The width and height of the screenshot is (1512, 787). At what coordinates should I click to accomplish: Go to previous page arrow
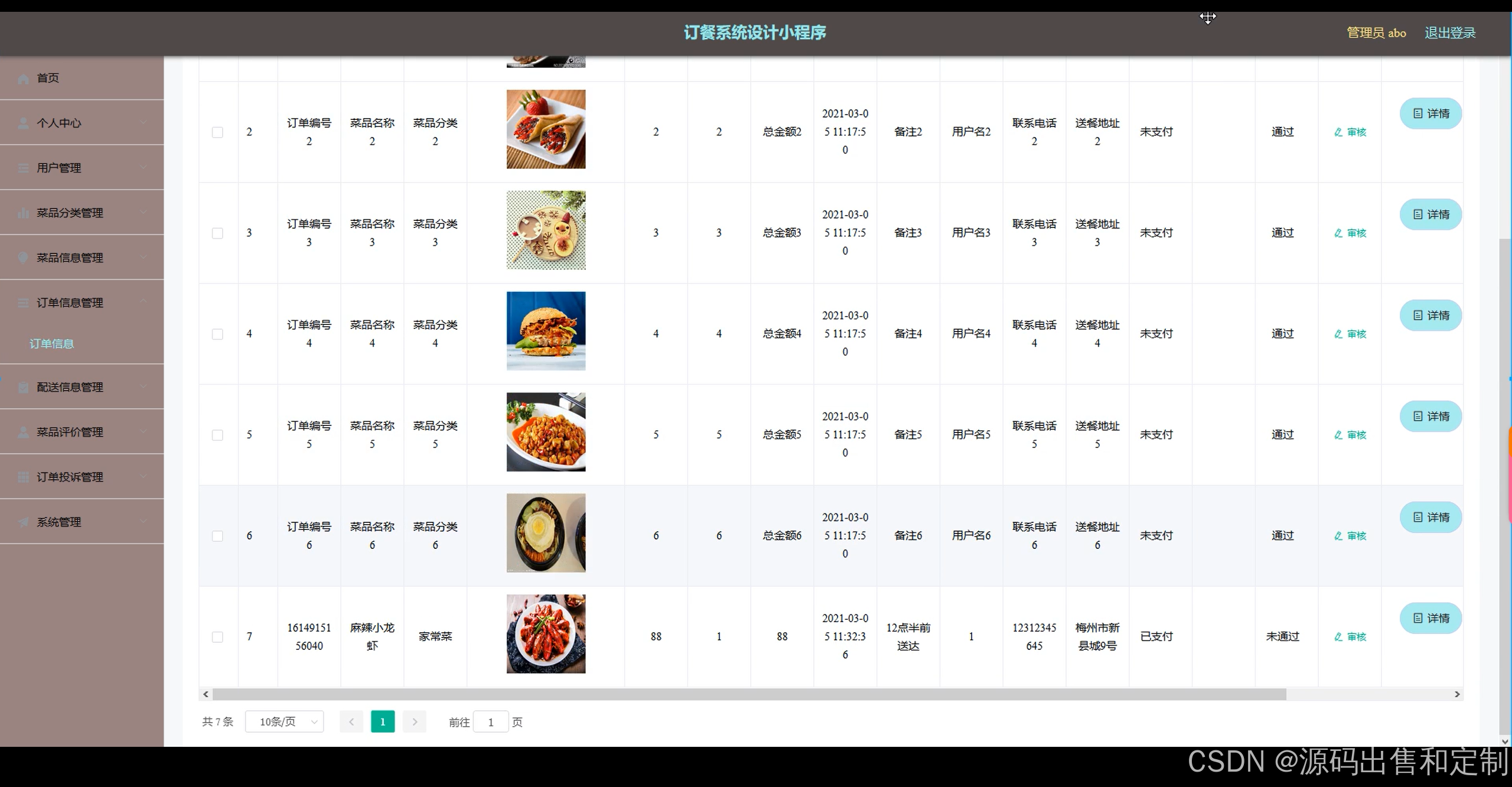(x=351, y=721)
